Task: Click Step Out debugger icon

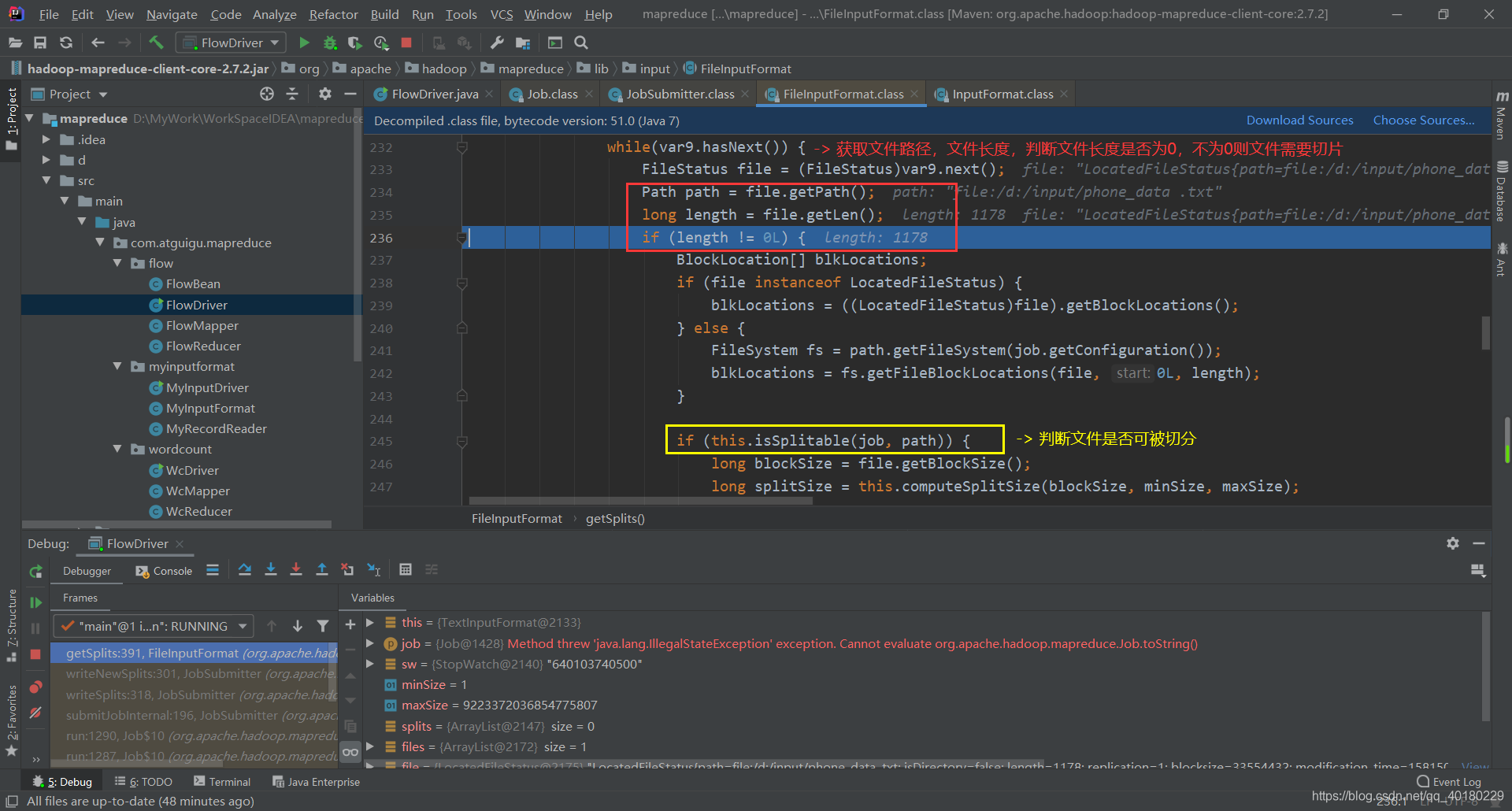Action: click(x=322, y=569)
